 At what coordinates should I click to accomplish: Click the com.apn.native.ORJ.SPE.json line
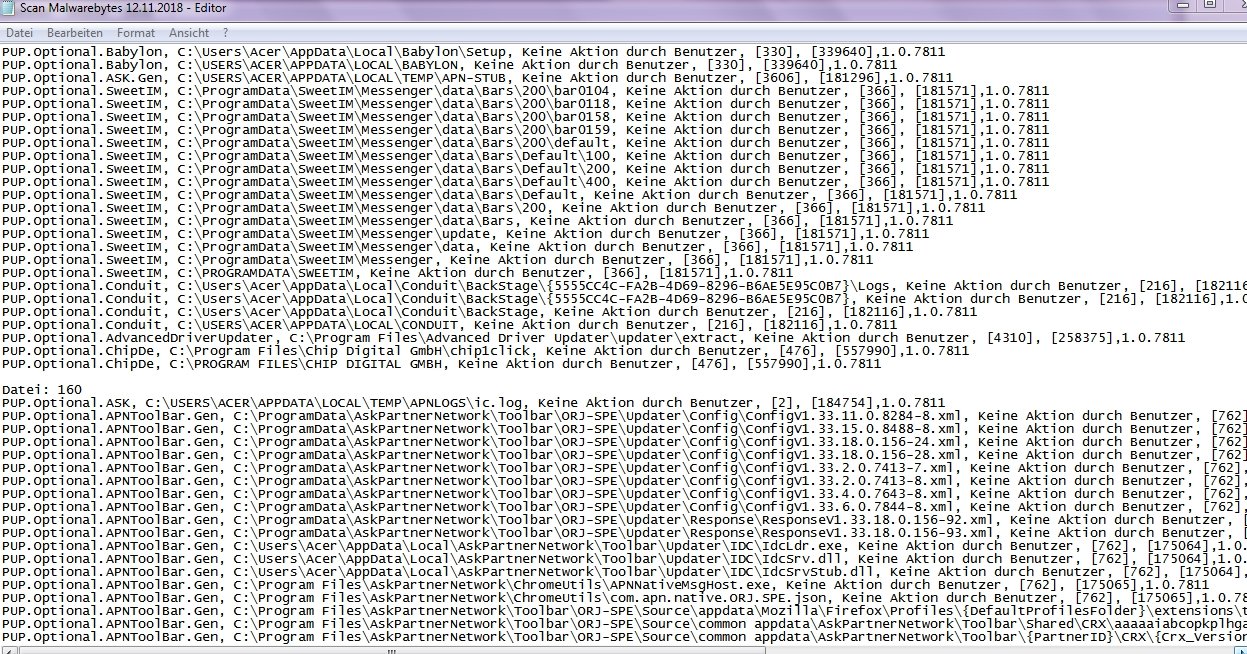624,597
